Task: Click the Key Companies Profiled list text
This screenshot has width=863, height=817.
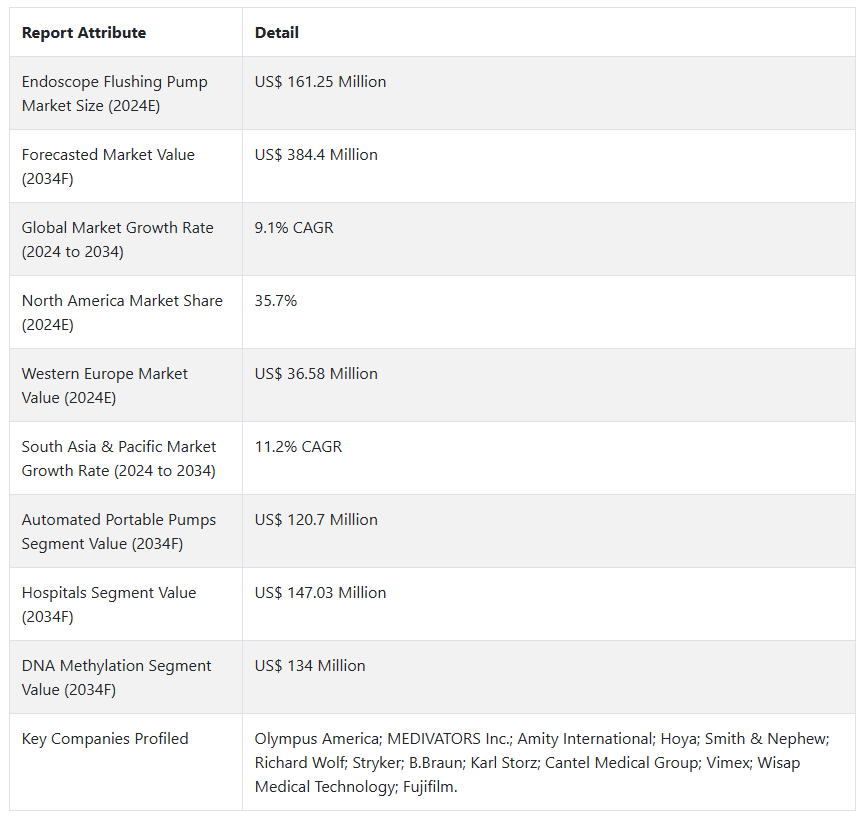Action: 541,762
